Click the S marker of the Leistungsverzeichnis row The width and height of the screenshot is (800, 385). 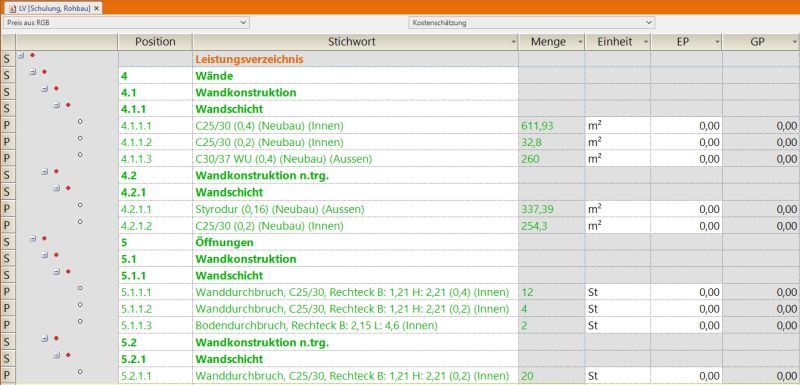[x=7, y=59]
